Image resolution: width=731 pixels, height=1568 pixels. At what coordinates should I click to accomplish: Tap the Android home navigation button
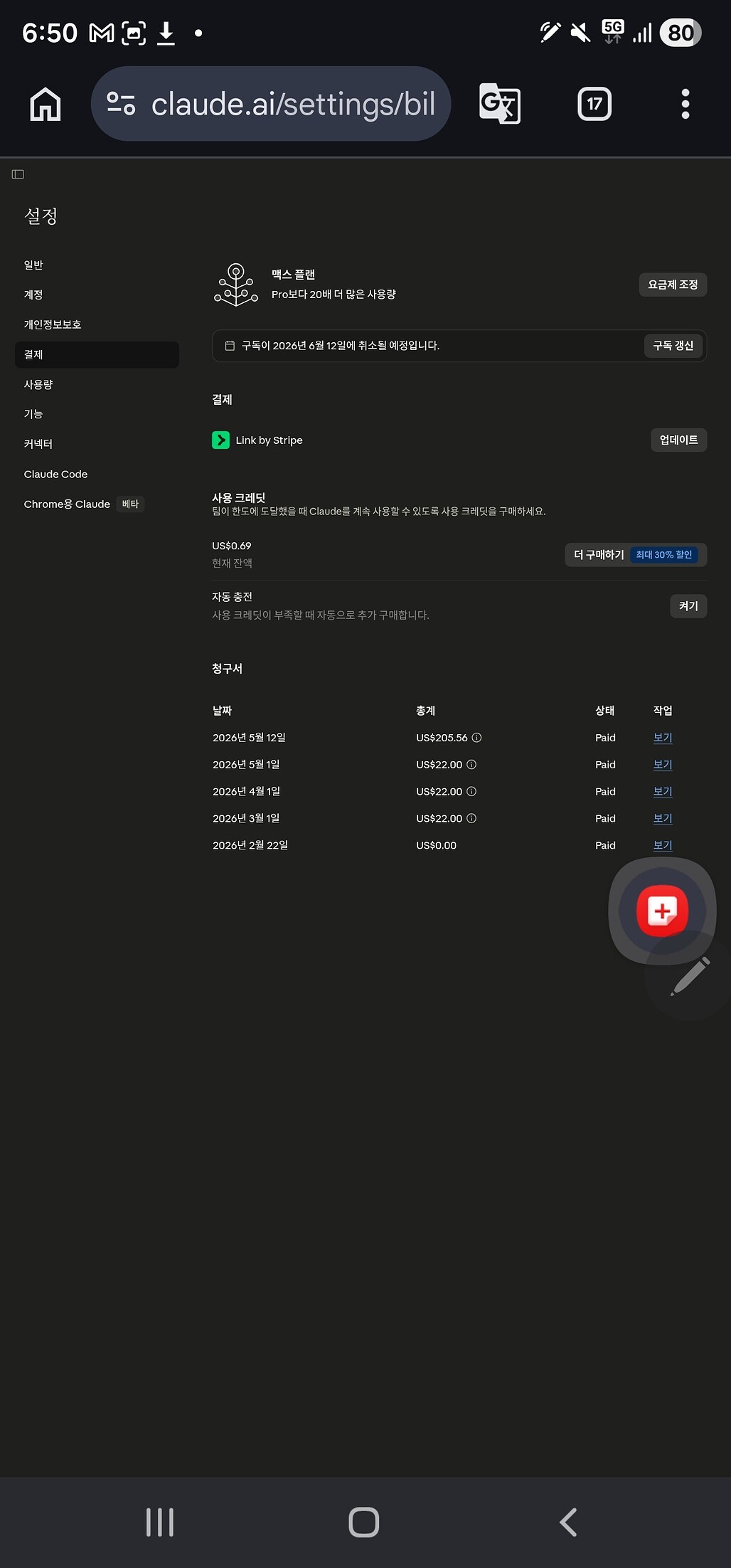tap(364, 1522)
